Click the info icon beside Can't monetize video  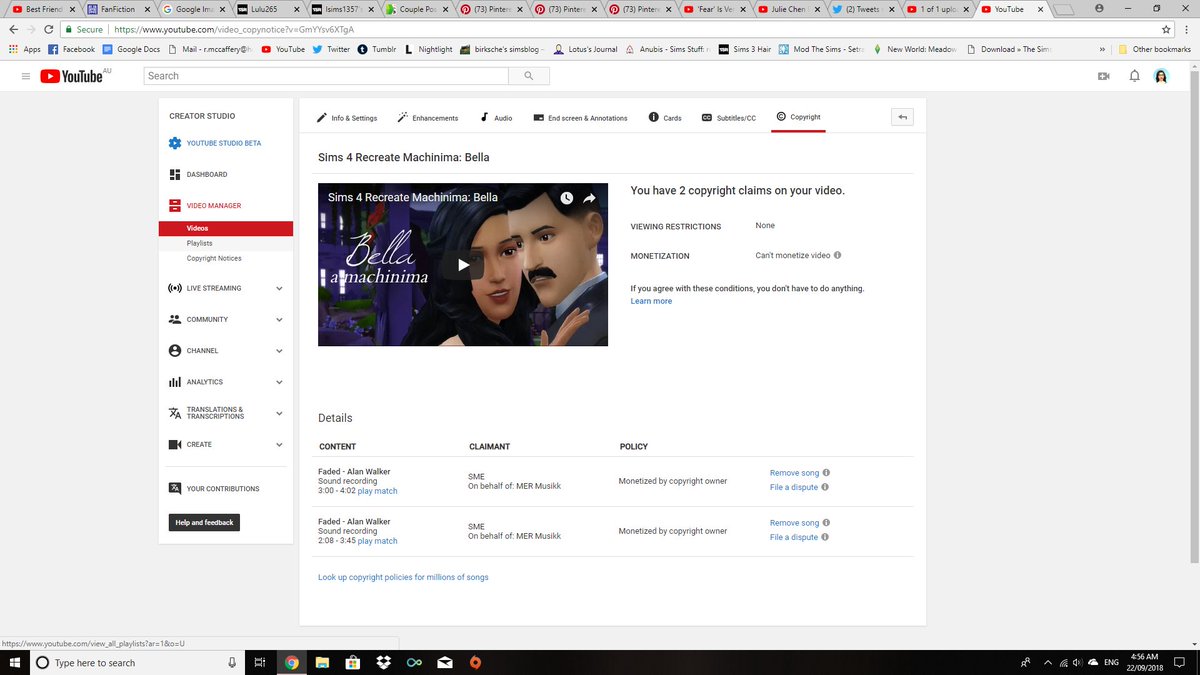837,255
